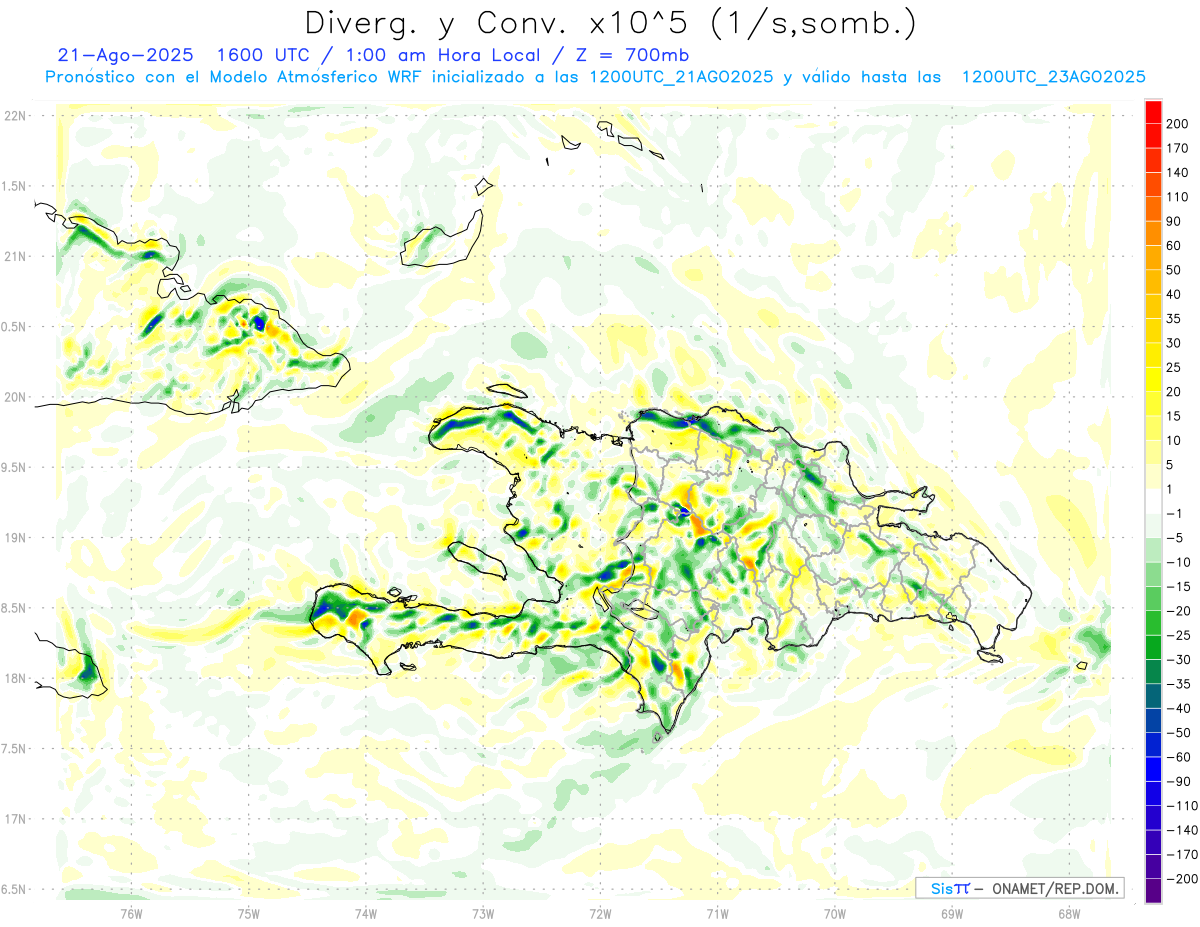
Task: Click the '73W' longitude label
Action: click(x=483, y=913)
